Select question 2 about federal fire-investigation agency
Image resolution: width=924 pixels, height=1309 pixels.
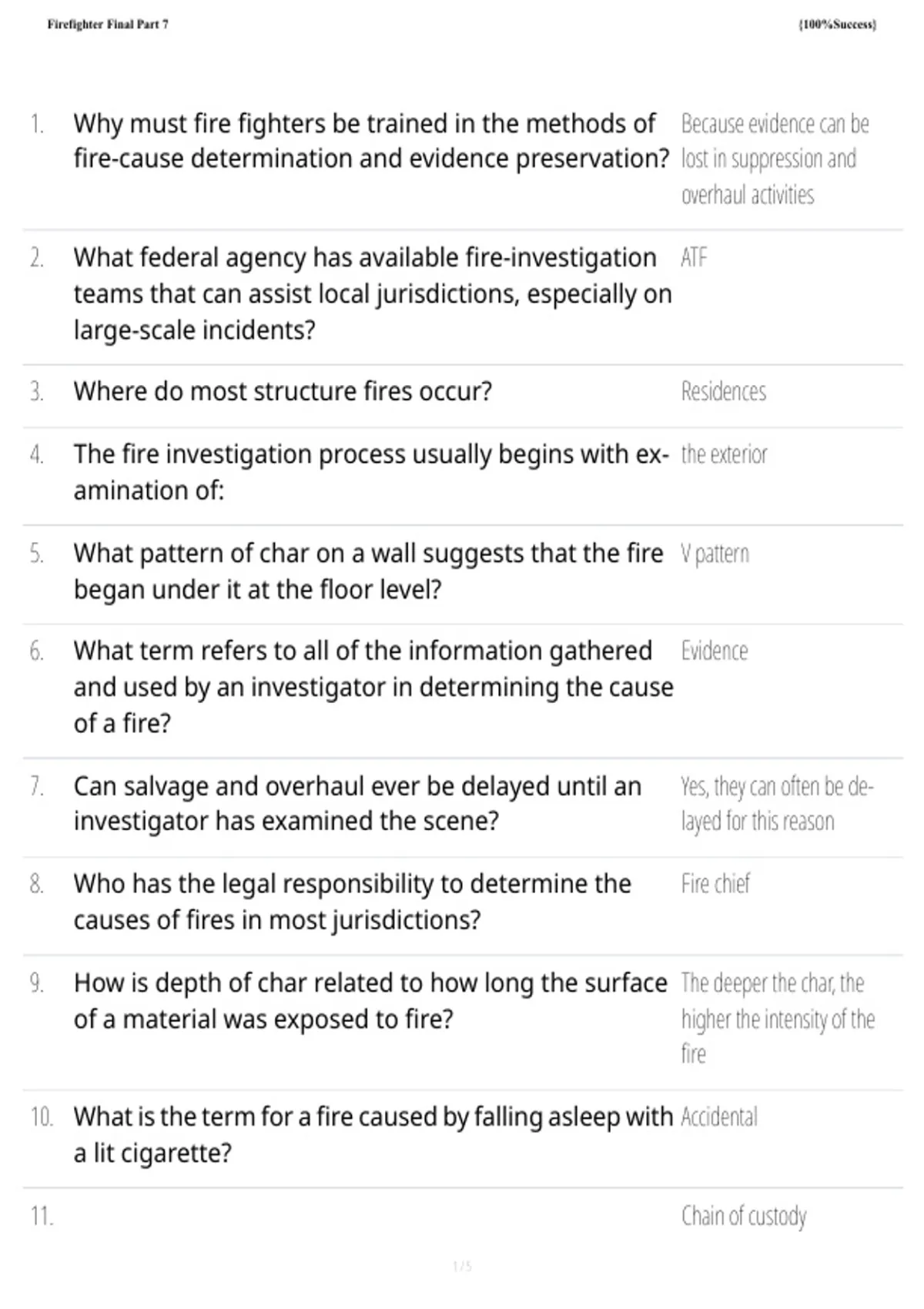coord(373,293)
